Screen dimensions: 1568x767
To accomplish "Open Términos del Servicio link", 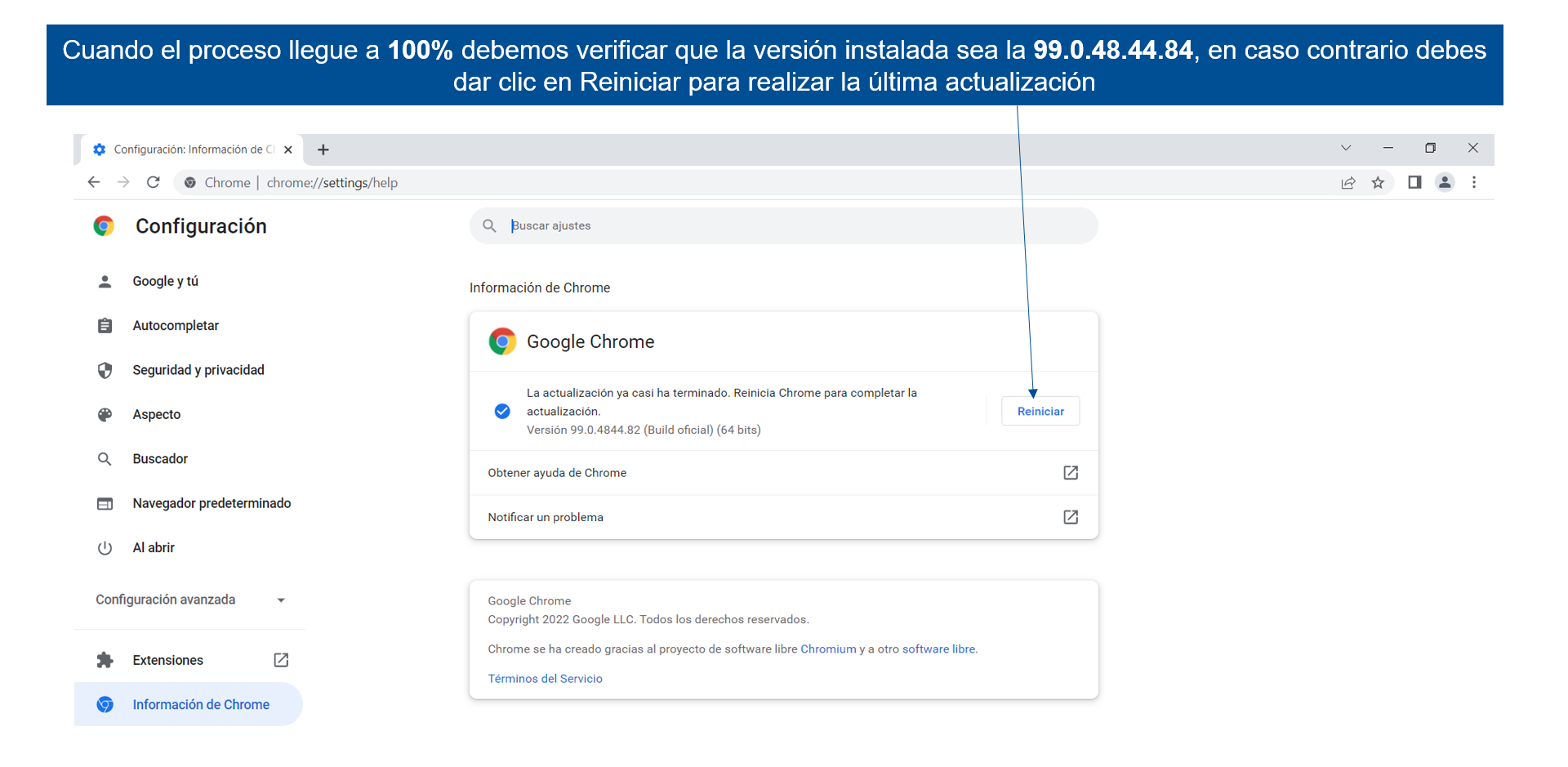I will 545,679.
